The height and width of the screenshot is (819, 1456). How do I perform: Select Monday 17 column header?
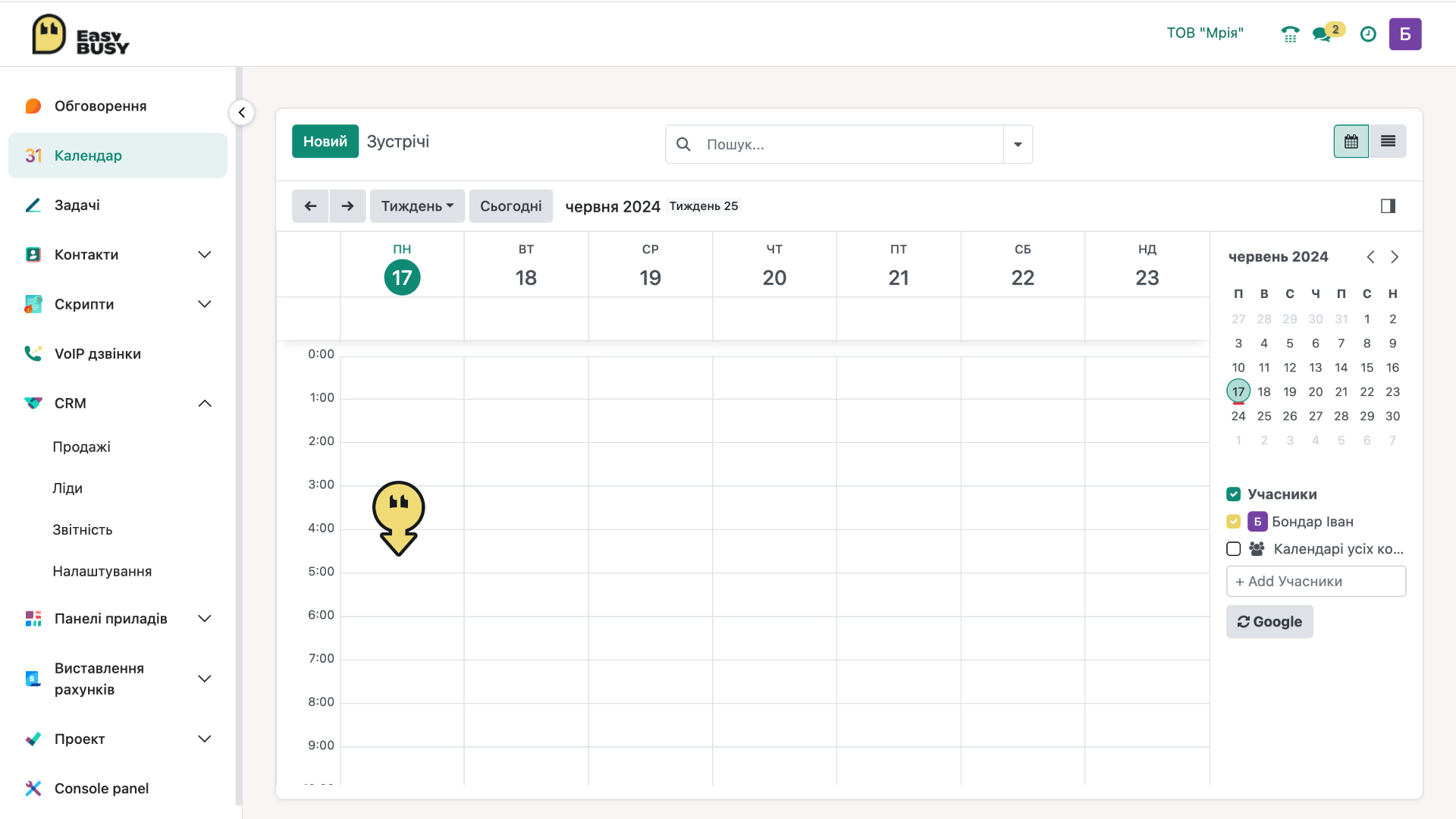coord(402,265)
